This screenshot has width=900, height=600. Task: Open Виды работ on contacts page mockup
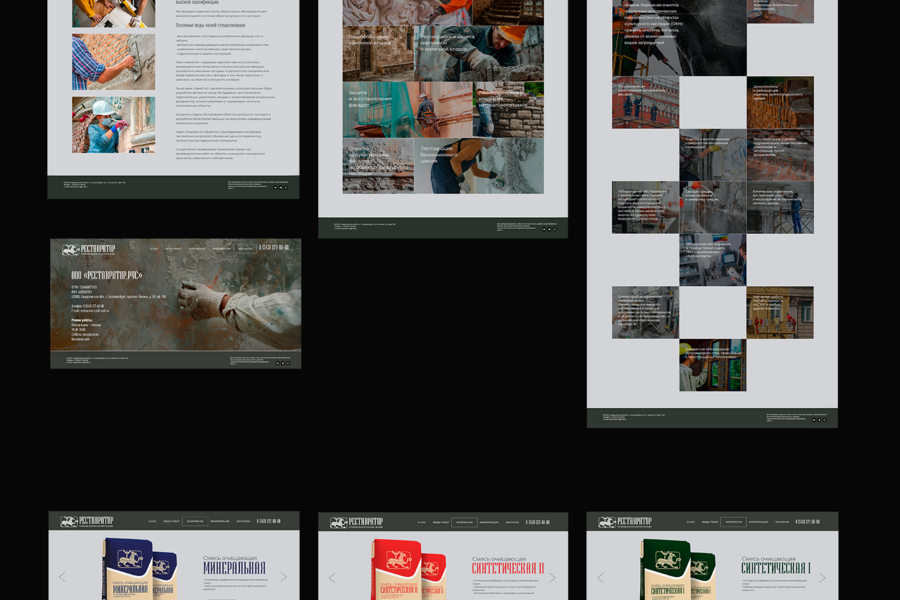click(x=173, y=249)
